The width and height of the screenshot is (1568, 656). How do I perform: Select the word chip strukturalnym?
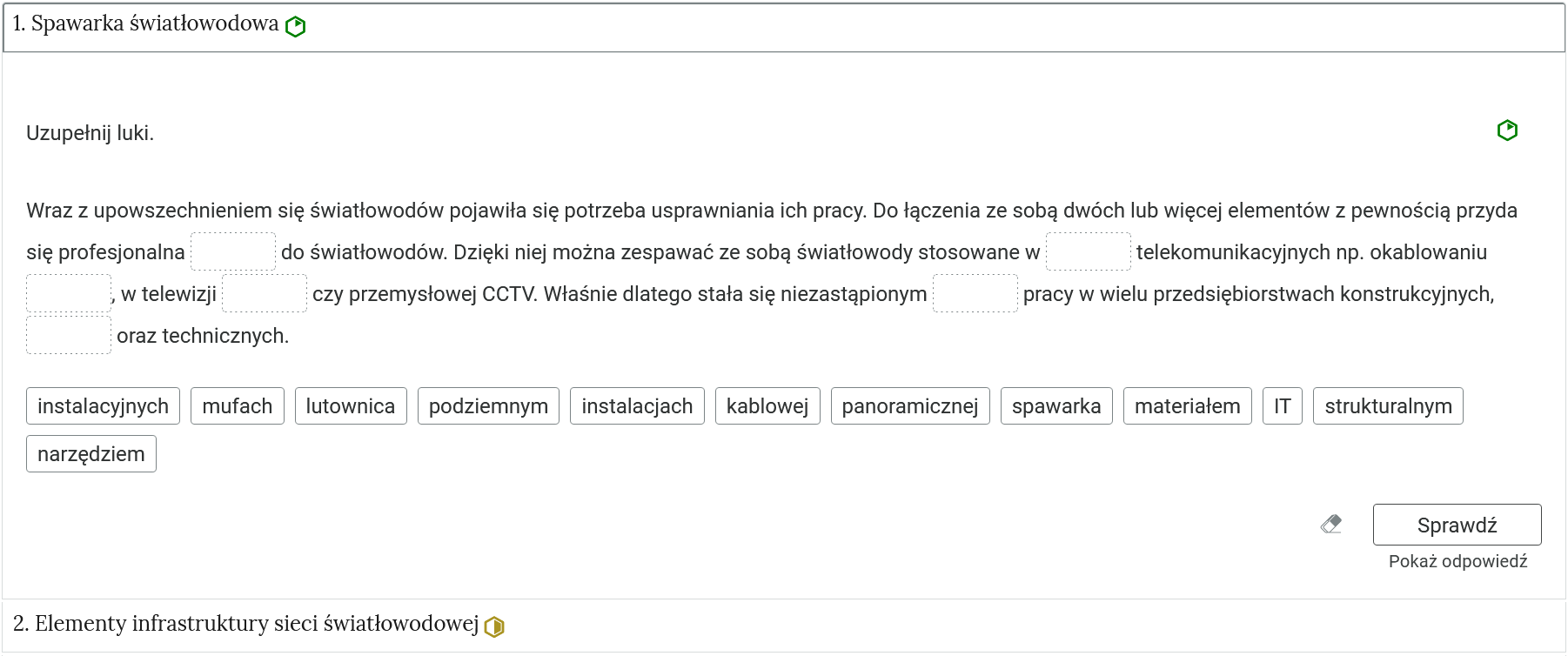pyautogui.click(x=1388, y=405)
